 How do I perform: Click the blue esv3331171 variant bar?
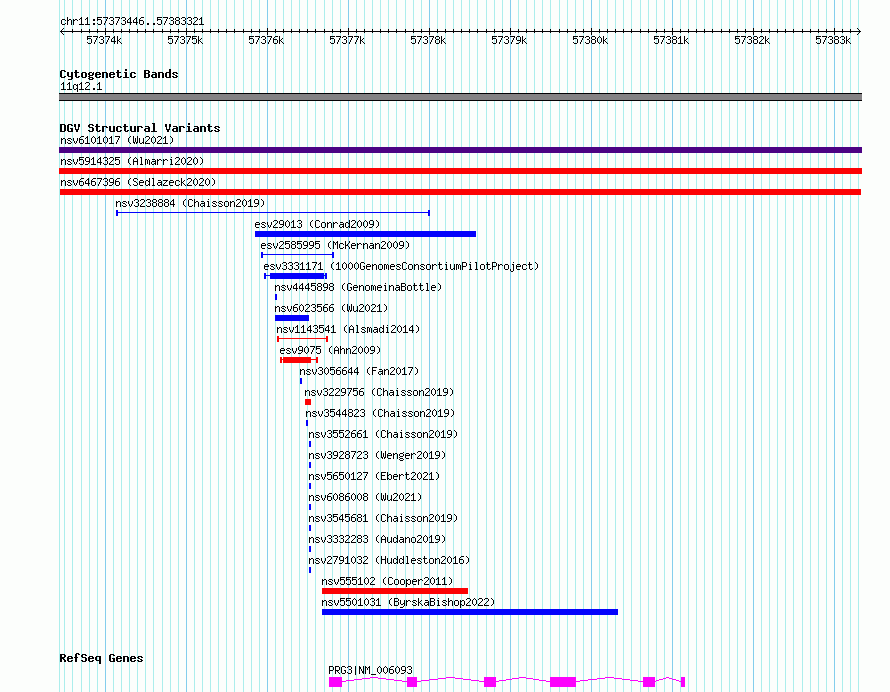tap(296, 276)
